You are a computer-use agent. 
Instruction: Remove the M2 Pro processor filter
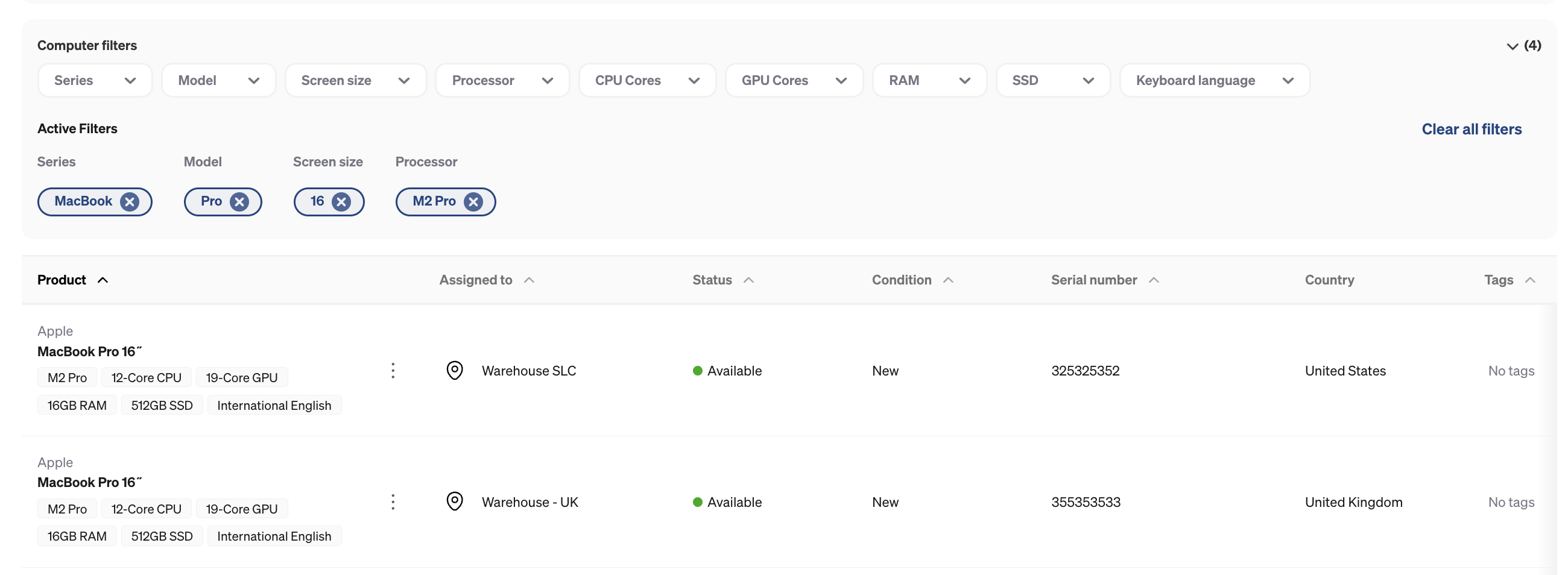click(x=473, y=202)
